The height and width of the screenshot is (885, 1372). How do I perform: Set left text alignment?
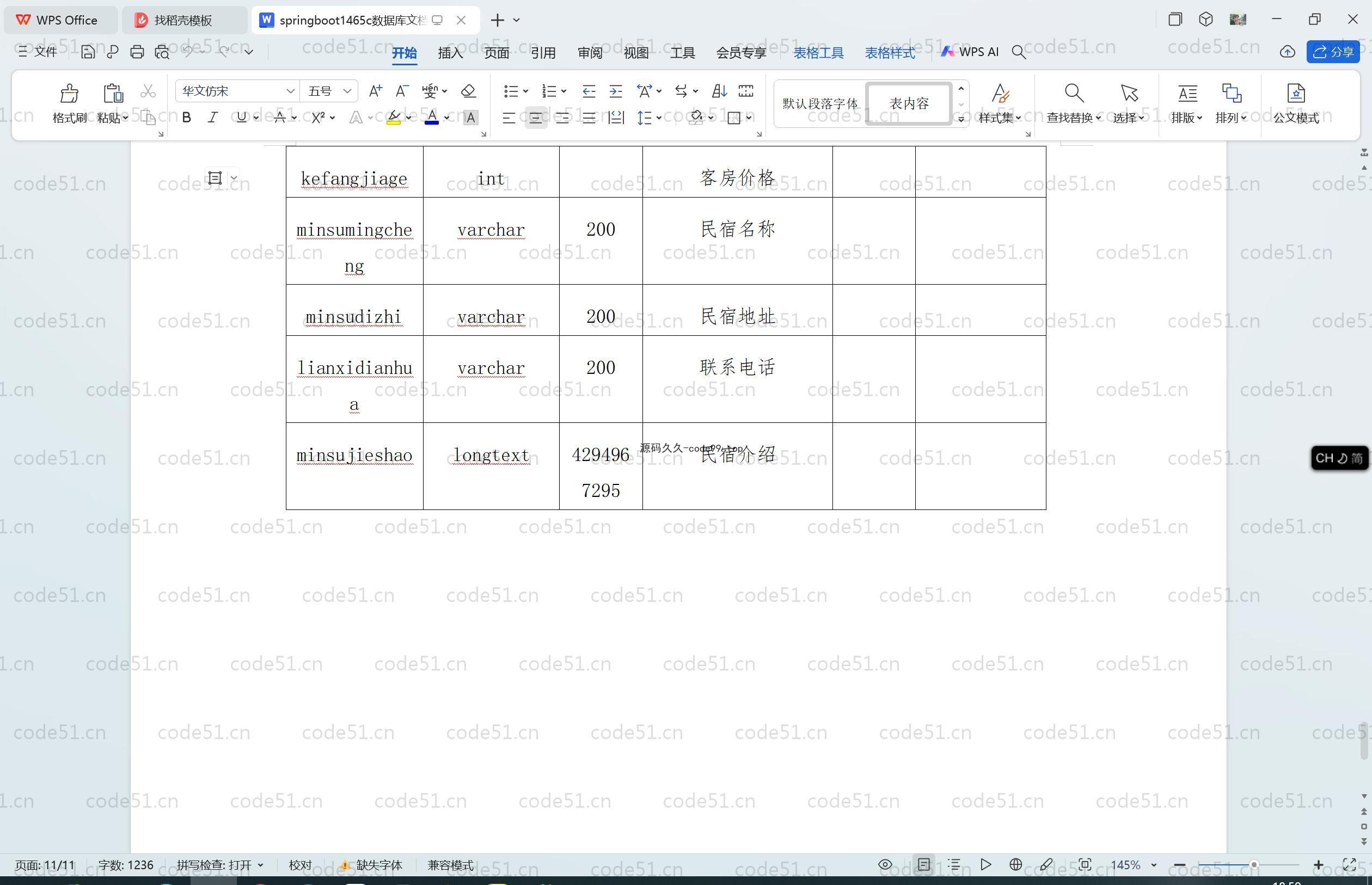[509, 118]
